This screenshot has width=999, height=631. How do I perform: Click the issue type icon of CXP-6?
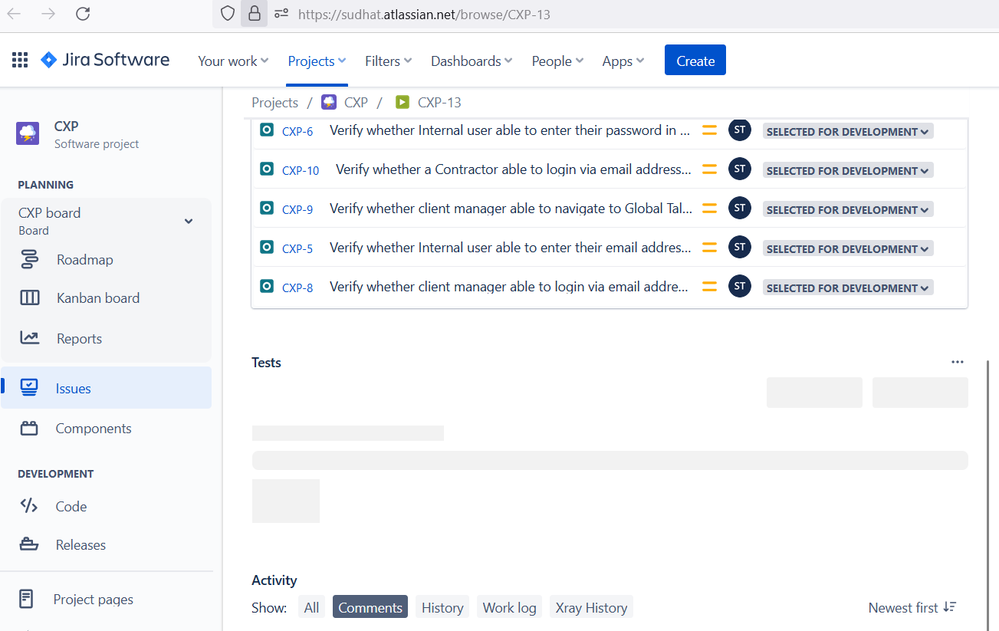coord(267,130)
